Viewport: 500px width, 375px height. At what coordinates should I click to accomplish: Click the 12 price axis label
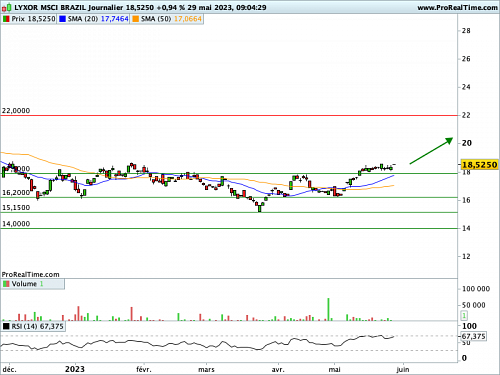(x=466, y=256)
